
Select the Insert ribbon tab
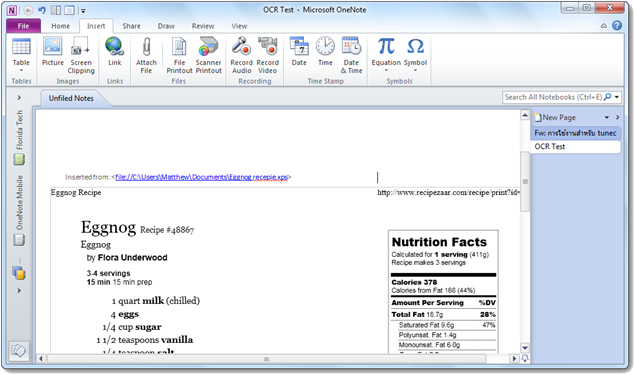[x=96, y=26]
